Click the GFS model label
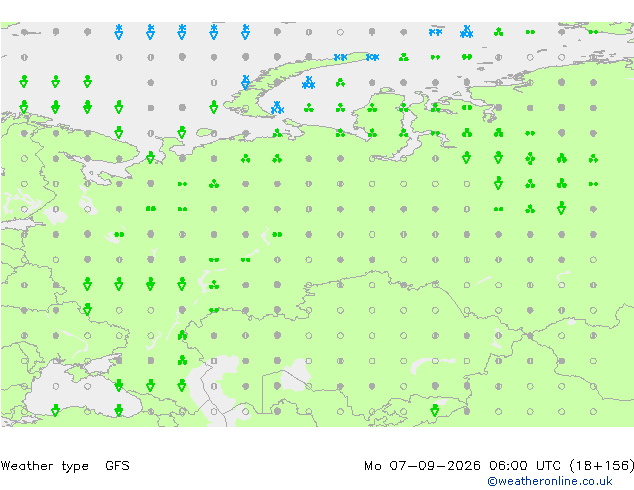Screen dimensions: 634x490 (117, 466)
